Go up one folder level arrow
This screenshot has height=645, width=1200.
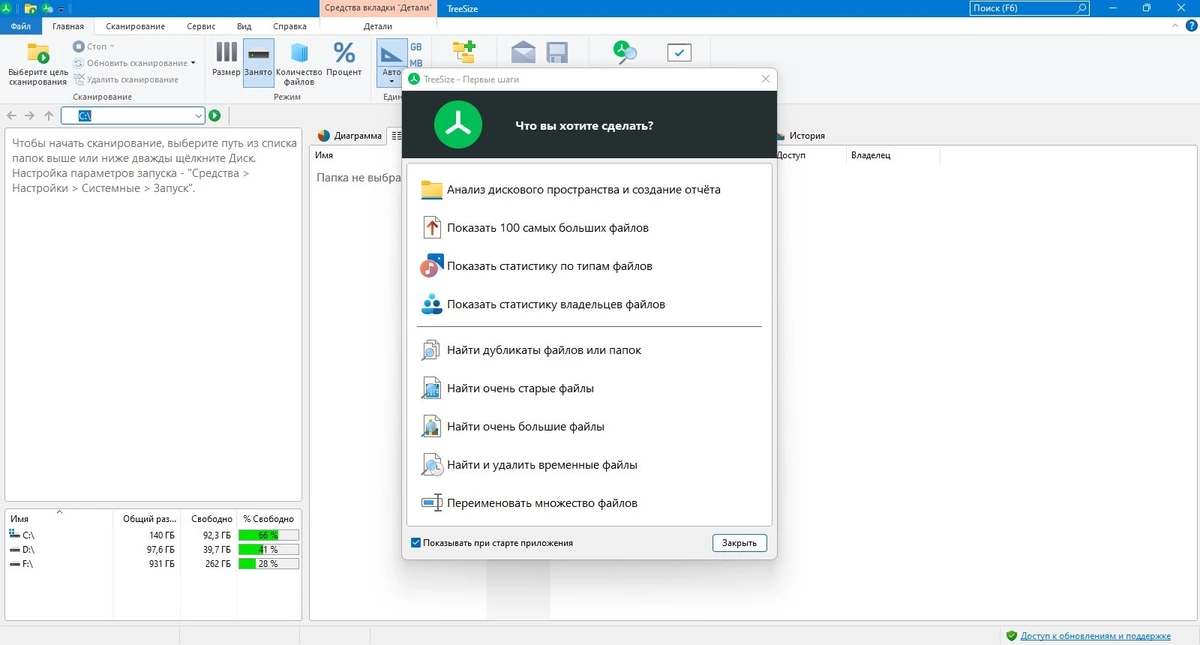(48, 116)
